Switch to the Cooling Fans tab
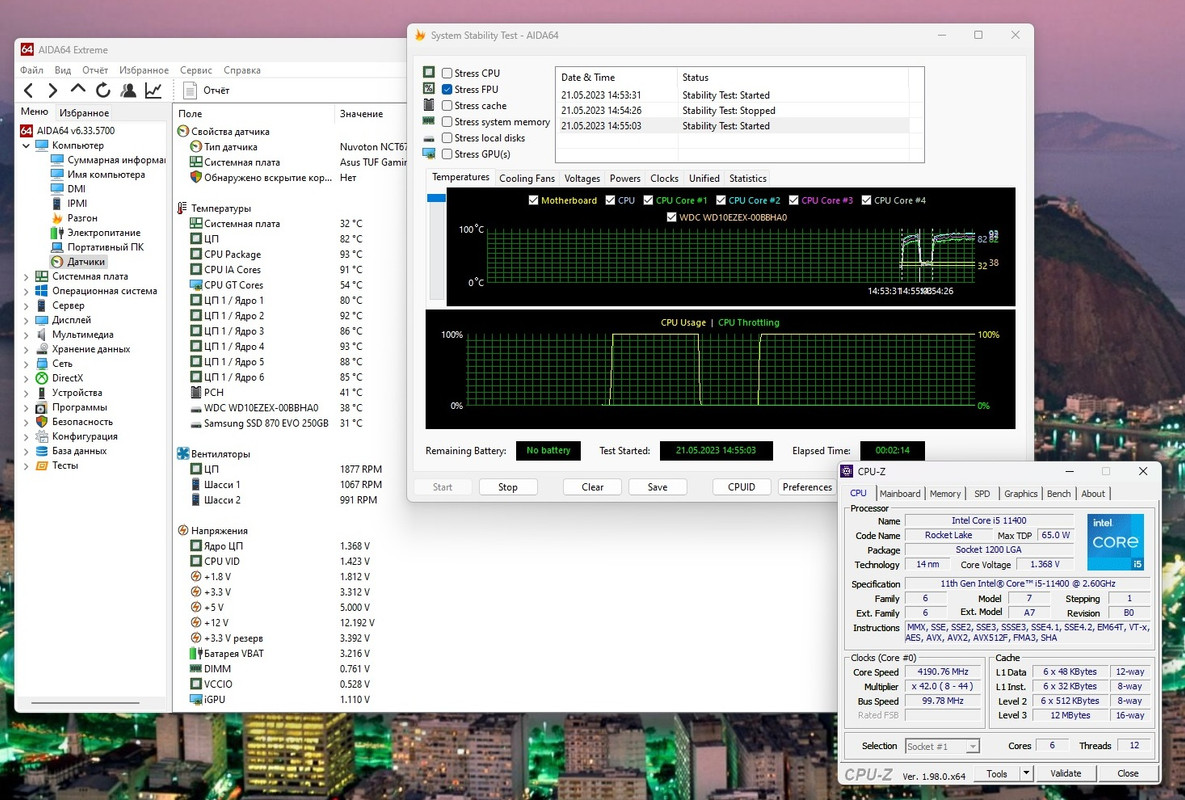Viewport: 1185px width, 800px height. pos(526,179)
